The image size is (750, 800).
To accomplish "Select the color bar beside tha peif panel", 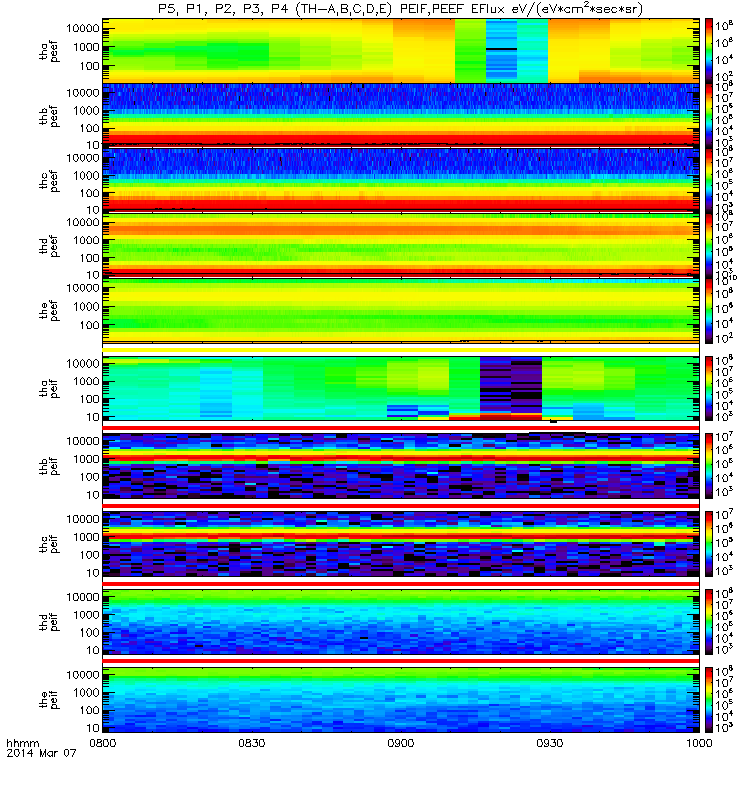I will point(709,388).
